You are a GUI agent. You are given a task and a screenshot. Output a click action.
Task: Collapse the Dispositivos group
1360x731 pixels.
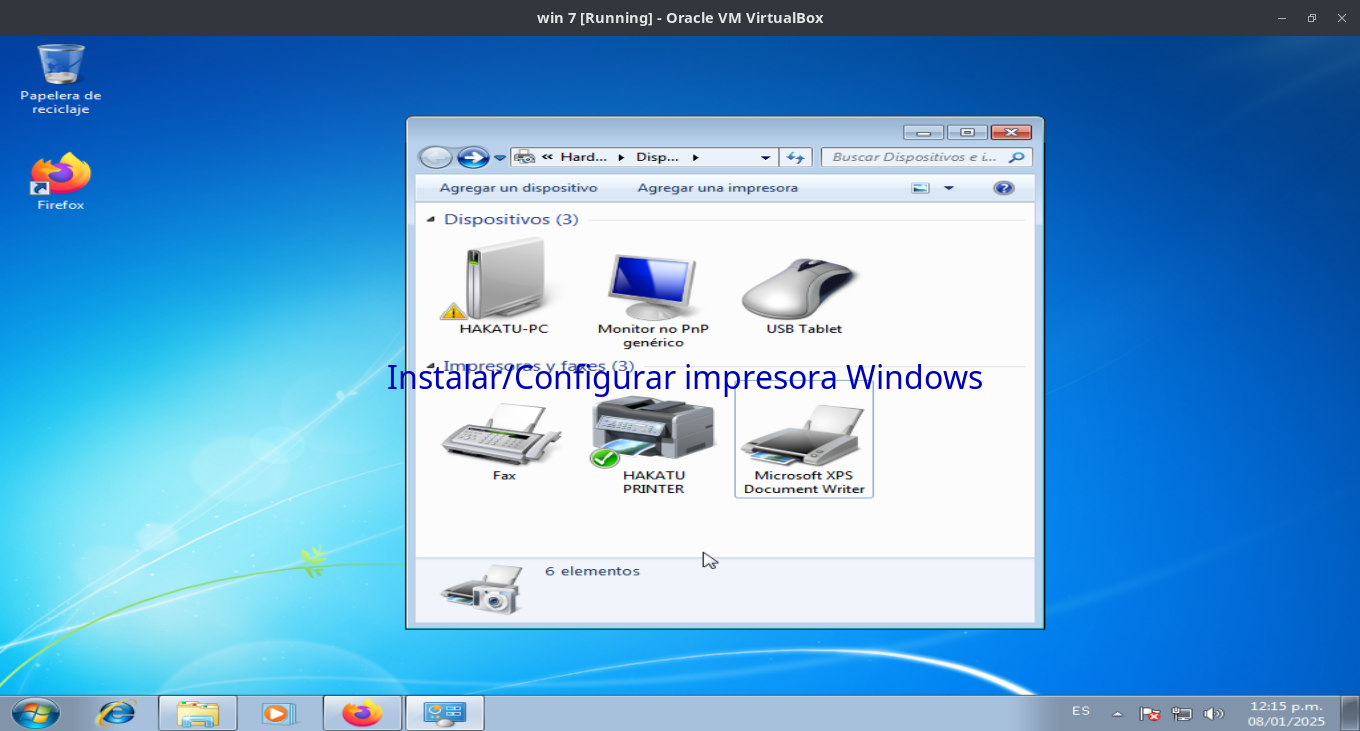pos(431,219)
